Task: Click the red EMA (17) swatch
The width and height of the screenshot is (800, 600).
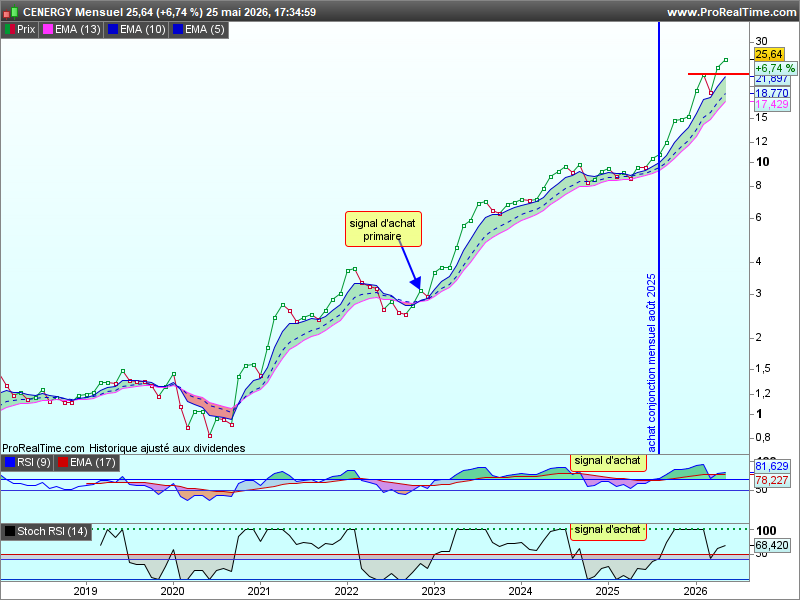Action: pyautogui.click(x=63, y=462)
